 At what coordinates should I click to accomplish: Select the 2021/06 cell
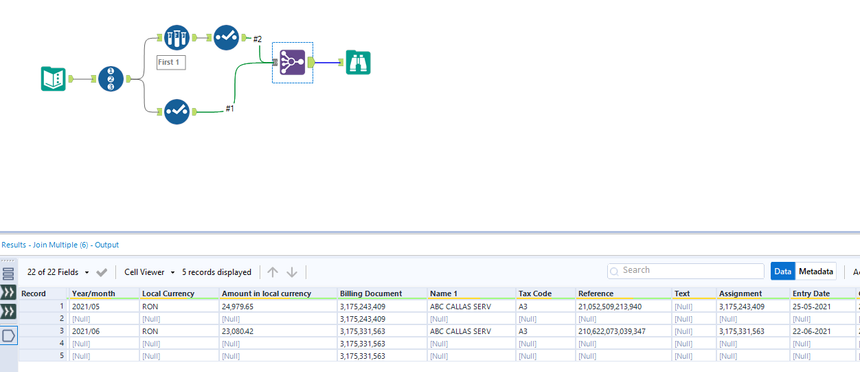coord(103,331)
